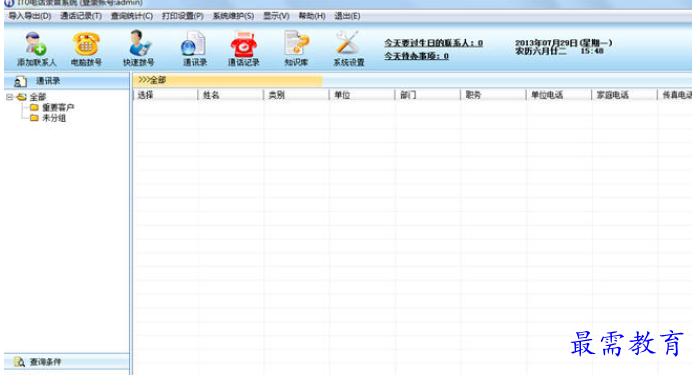Screen dimensions: 692x375
Task: Click the 今天要过生日的联系人 link
Action: 433,43
